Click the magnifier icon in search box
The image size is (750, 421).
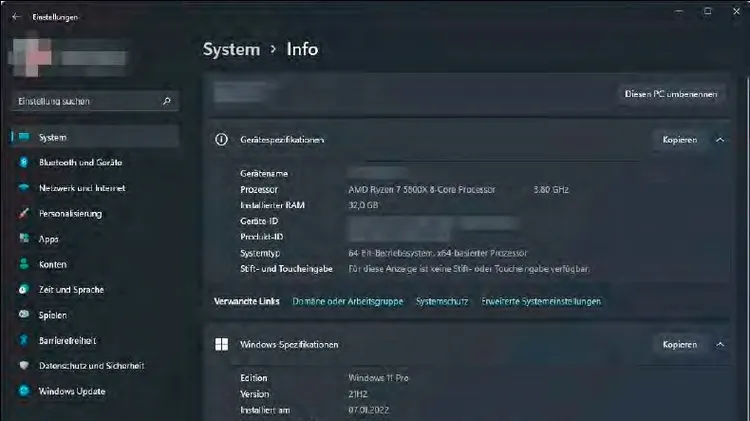166,101
